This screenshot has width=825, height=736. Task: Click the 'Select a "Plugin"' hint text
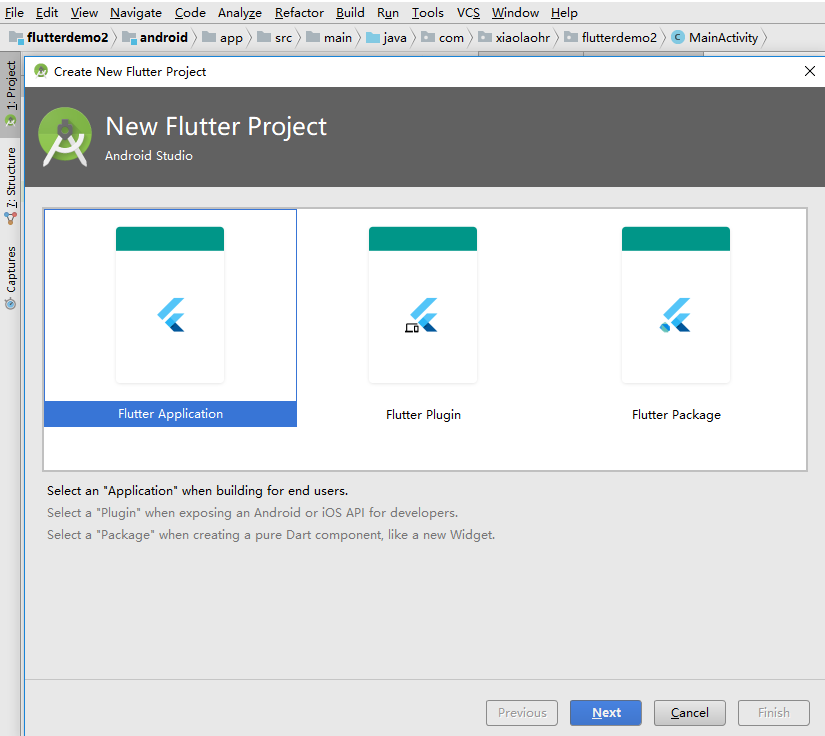pos(253,513)
